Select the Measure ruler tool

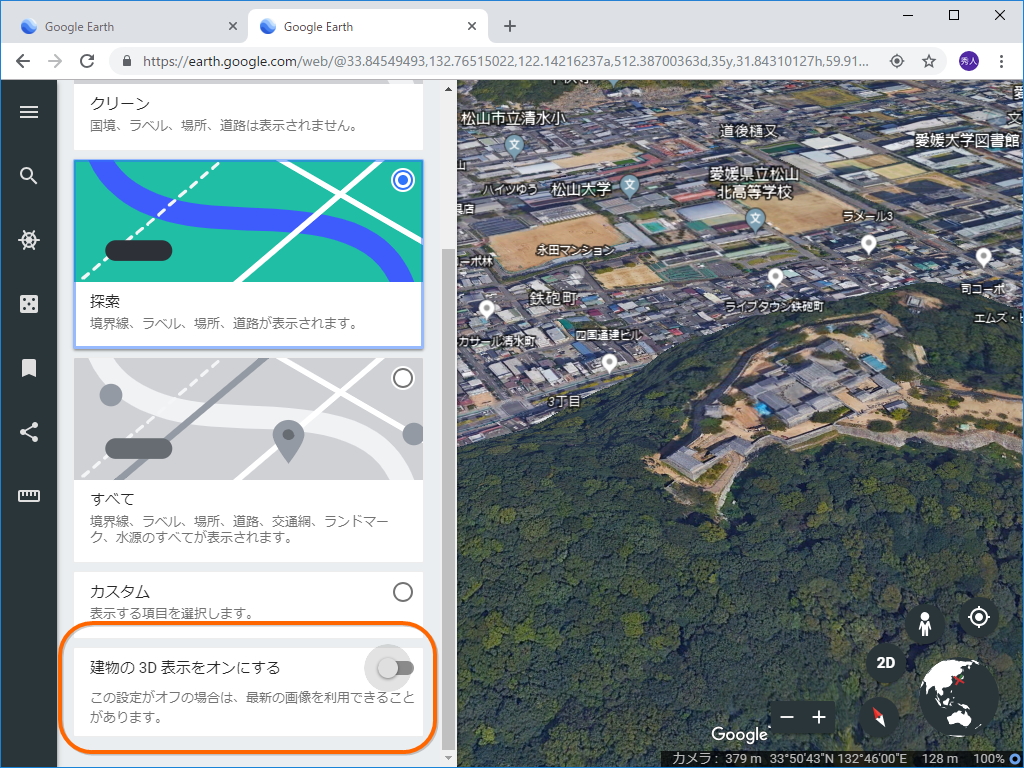29,496
